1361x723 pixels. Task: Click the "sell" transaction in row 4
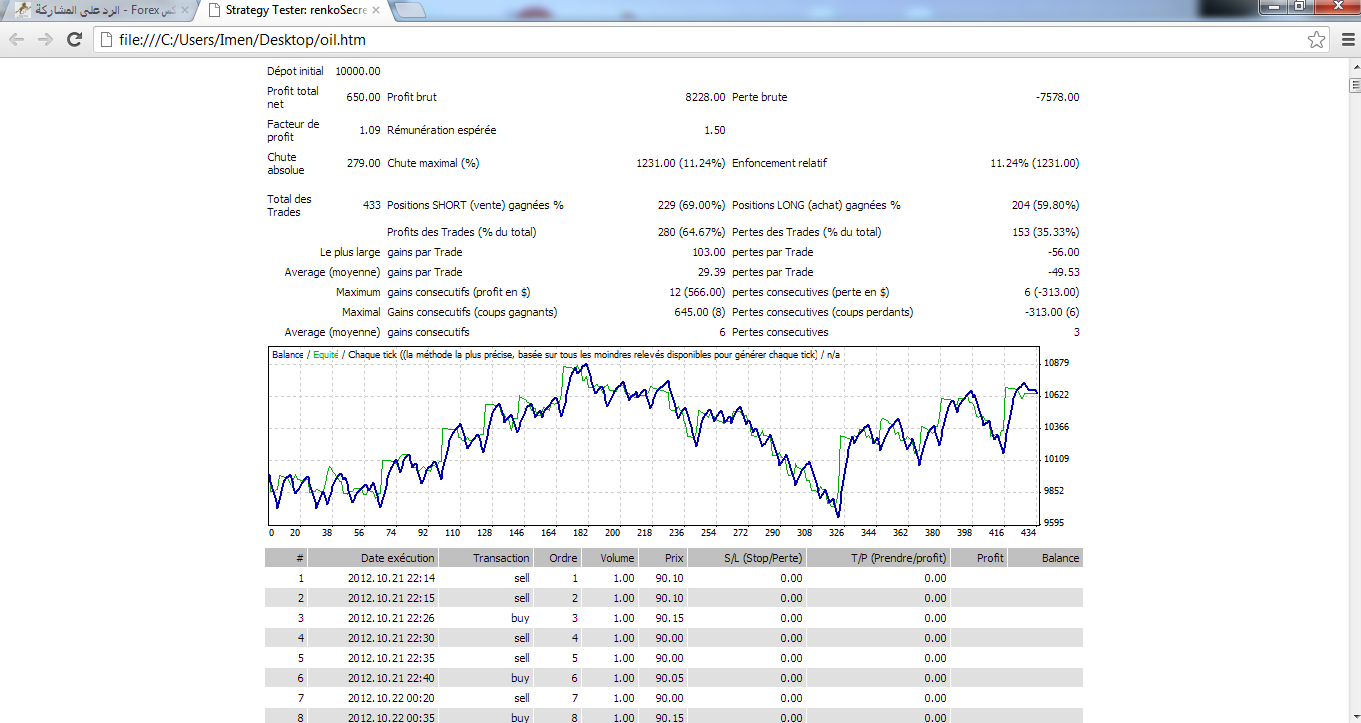point(522,638)
